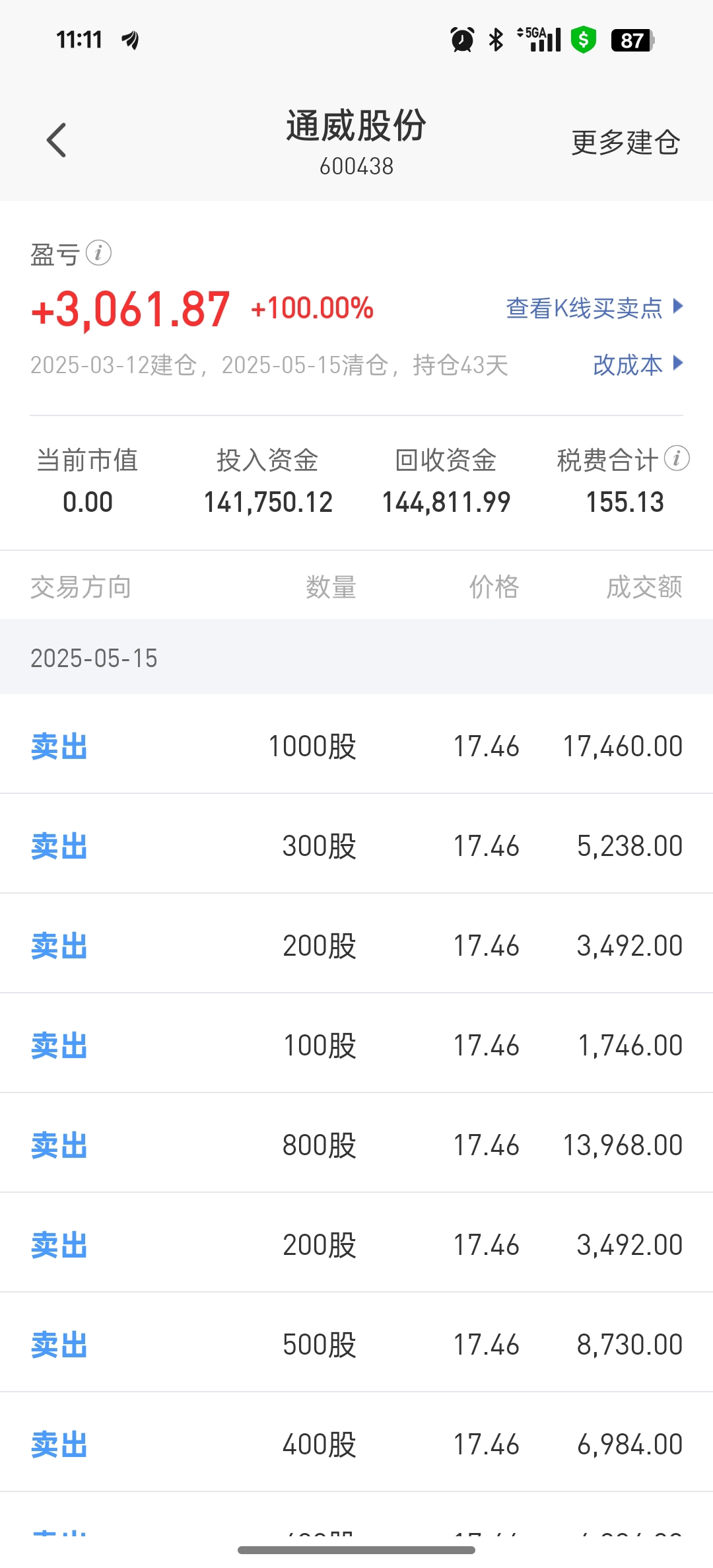The height and width of the screenshot is (1568, 713).
Task: Tap the Bluetooth status icon
Action: pos(496,40)
